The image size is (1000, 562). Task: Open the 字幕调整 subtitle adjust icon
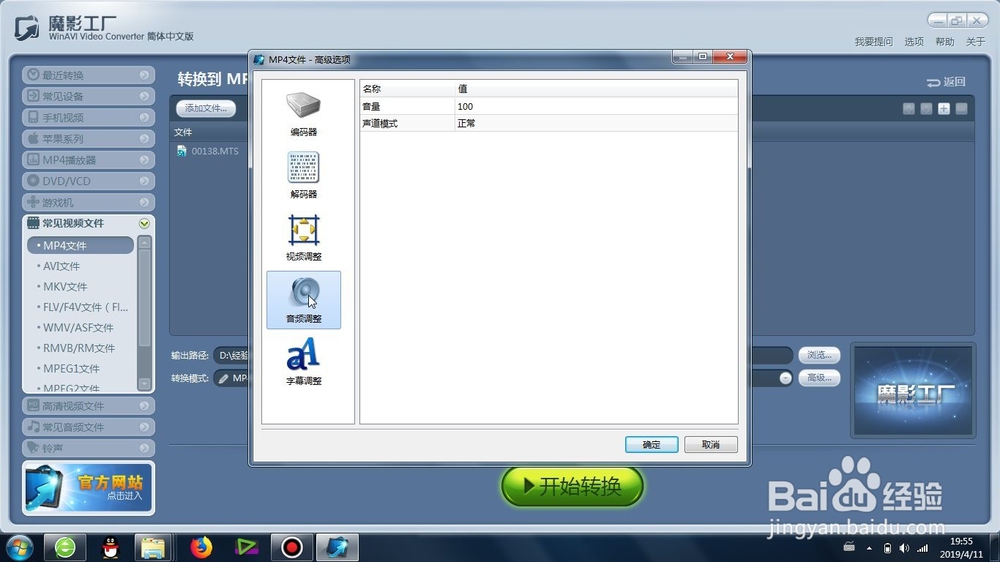304,362
